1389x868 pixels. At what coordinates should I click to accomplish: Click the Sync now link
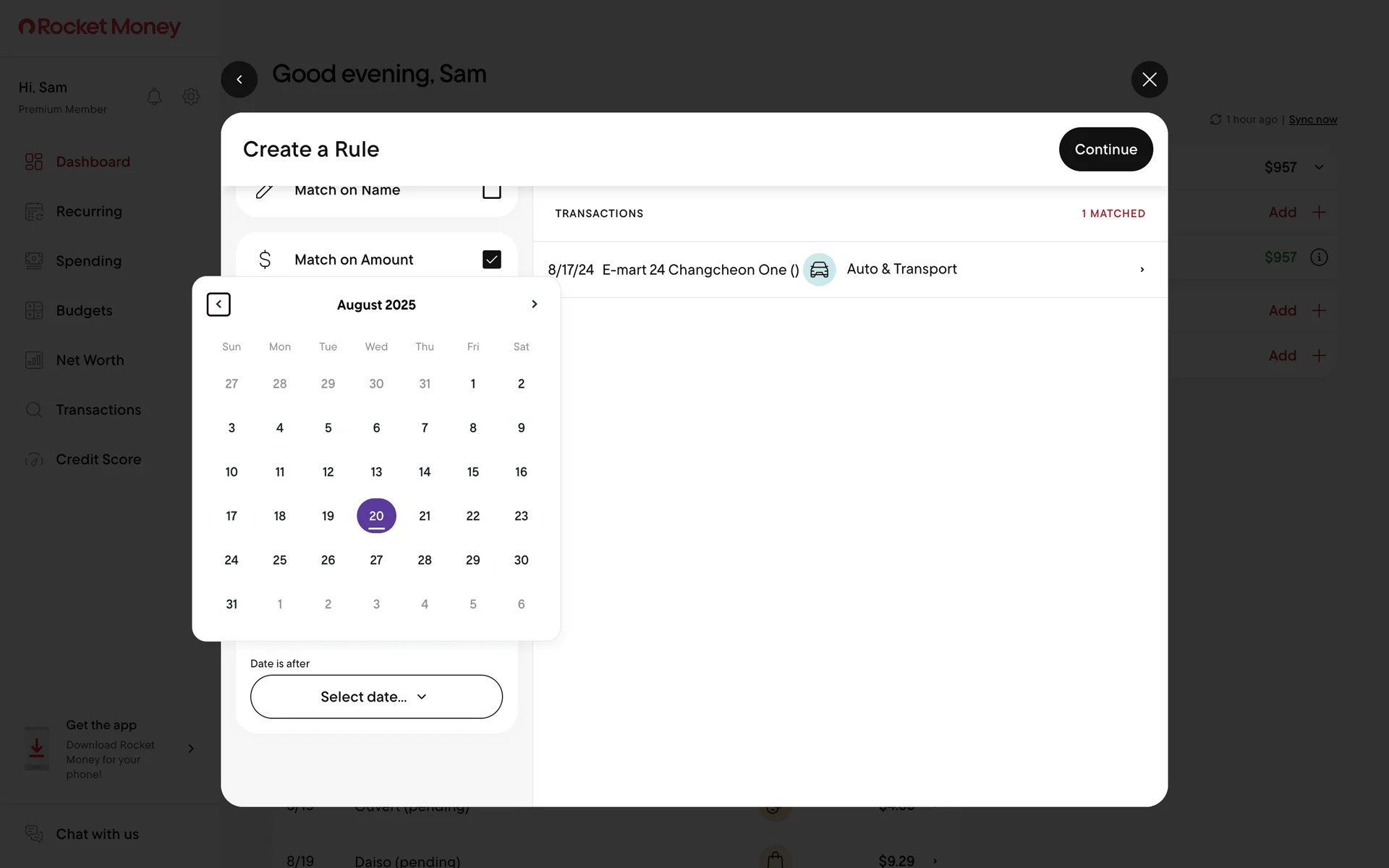1312,119
